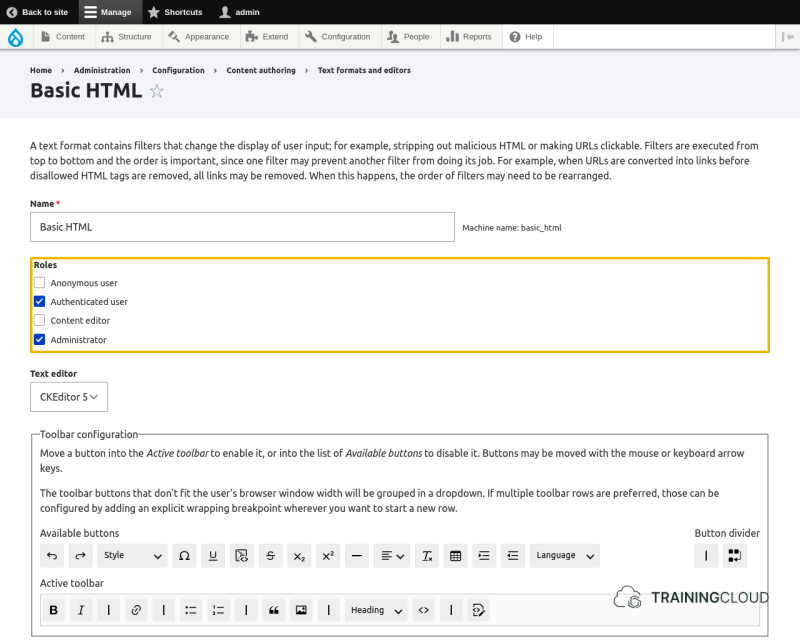Add Basic HTML to shortcuts with star
The image size is (800, 640).
point(157,91)
